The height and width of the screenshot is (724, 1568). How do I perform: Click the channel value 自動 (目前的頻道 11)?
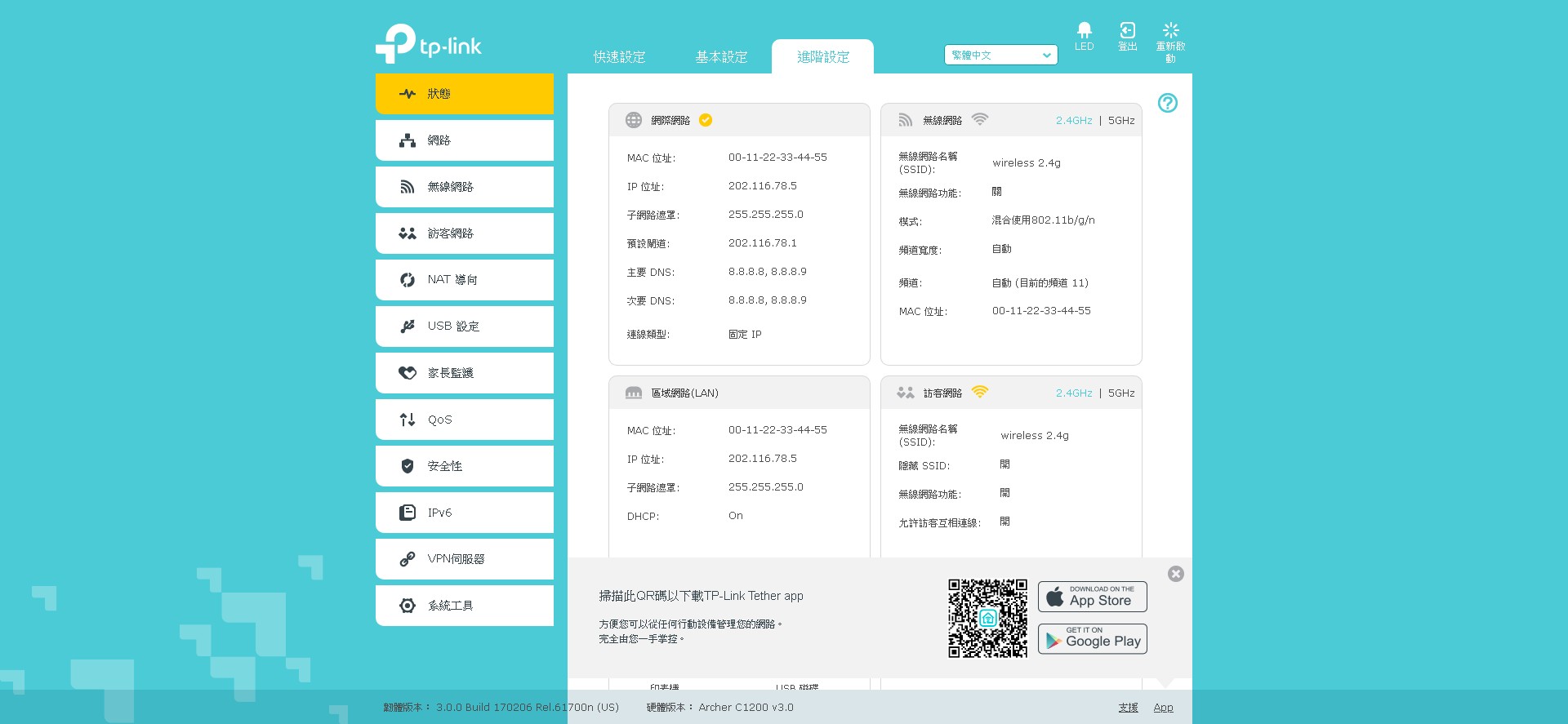1040,283
